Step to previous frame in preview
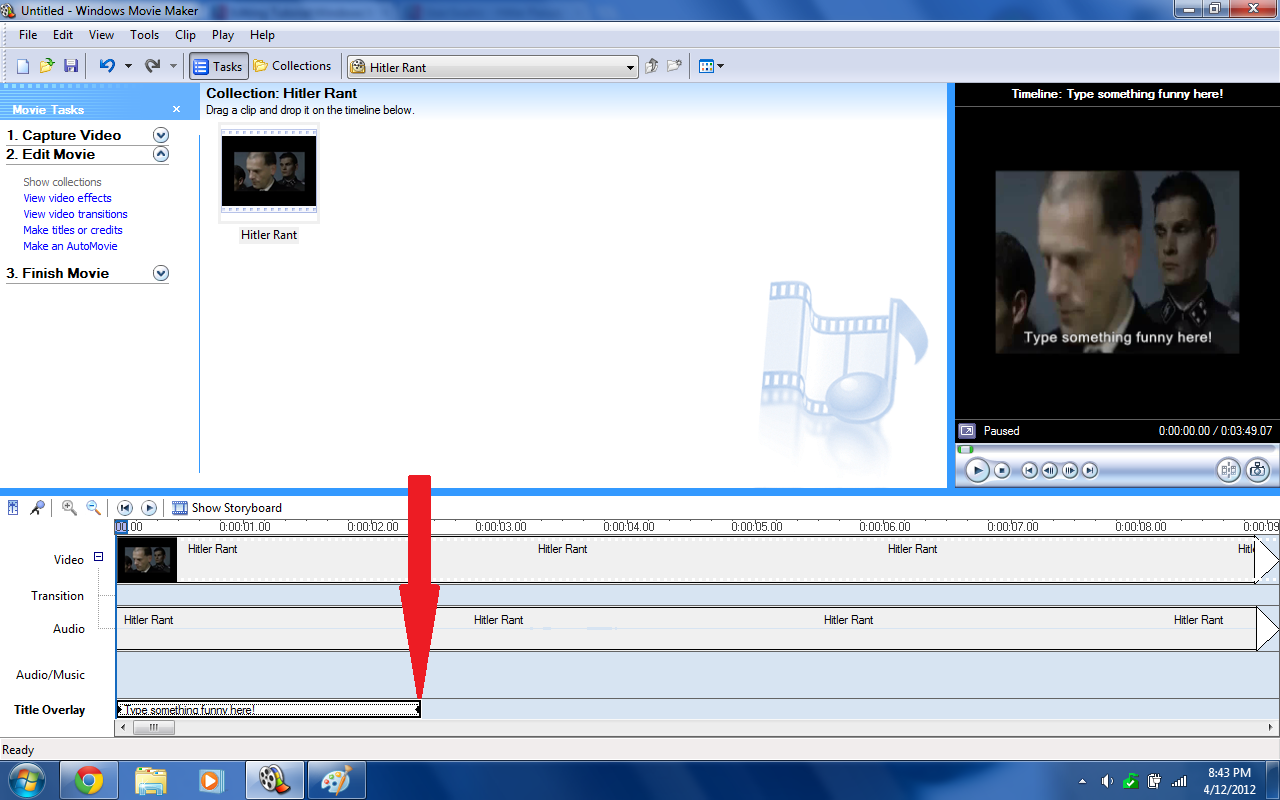Viewport: 1280px width, 800px height. (x=1049, y=470)
